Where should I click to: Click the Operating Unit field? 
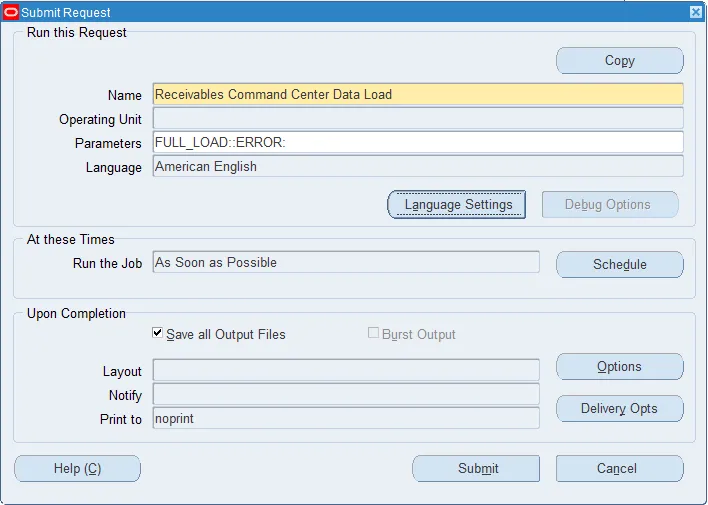pyautogui.click(x=418, y=119)
